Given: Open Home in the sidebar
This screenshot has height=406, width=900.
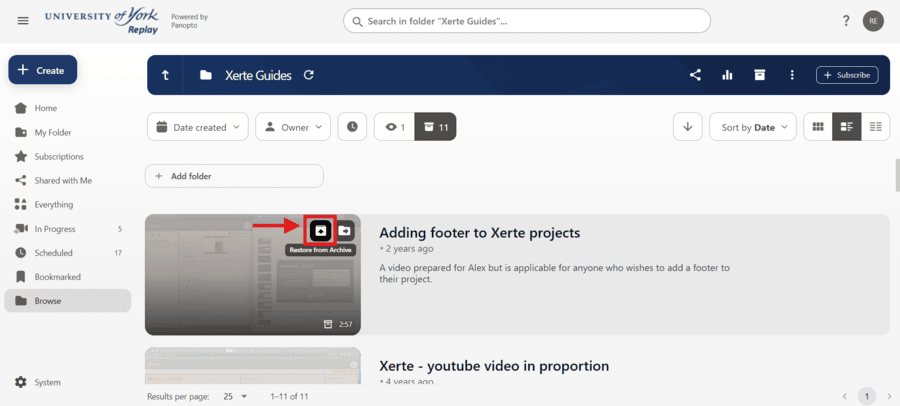Looking at the screenshot, I should tap(68, 108).
